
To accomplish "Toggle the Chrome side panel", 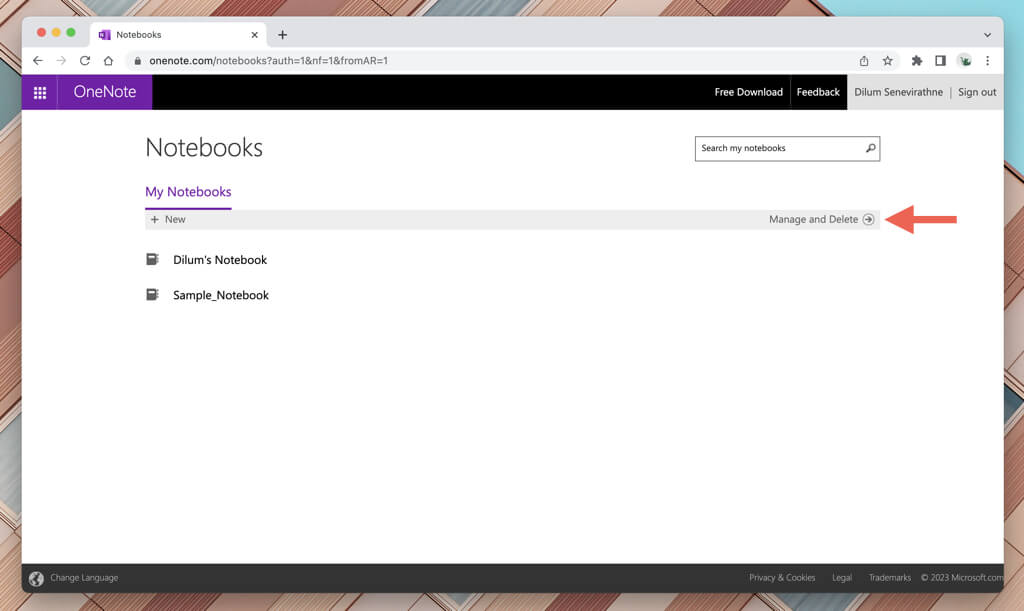I will (x=940, y=61).
